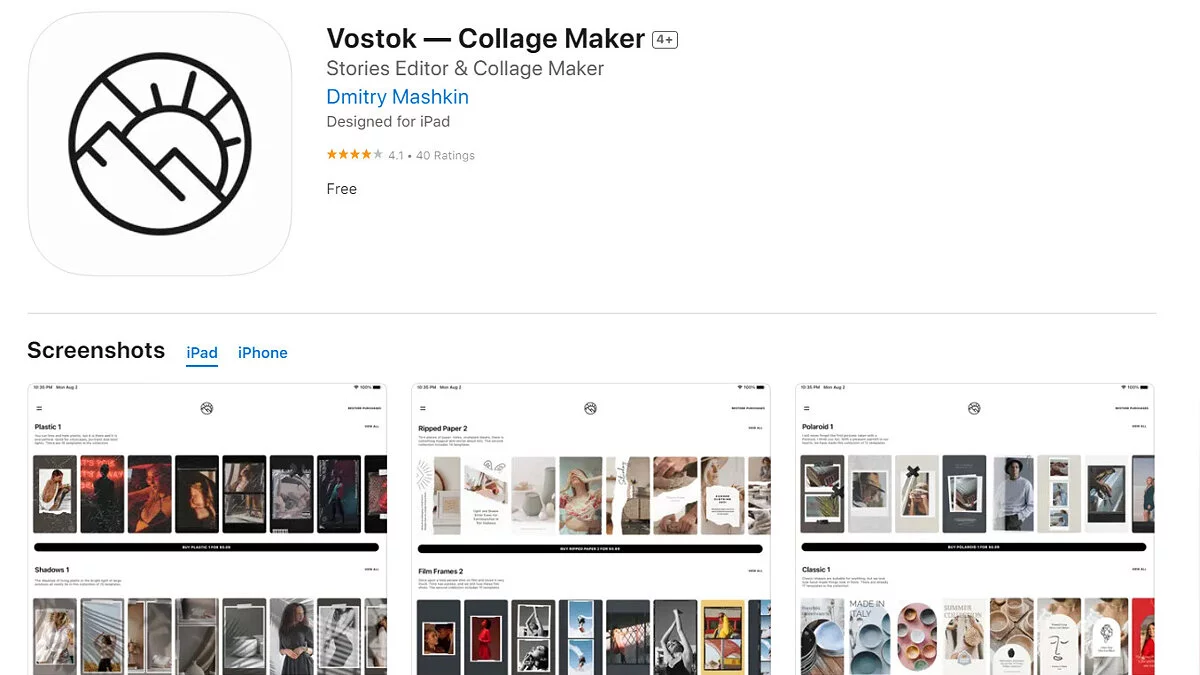
Task: Click the Vostok app icon
Action: pos(160,144)
